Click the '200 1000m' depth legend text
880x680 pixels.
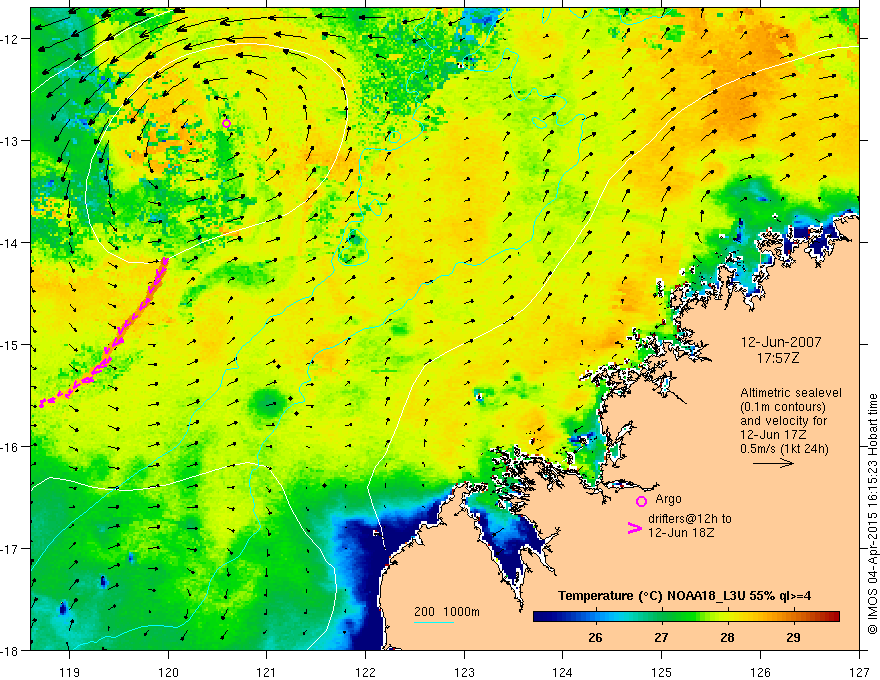[x=447, y=612]
